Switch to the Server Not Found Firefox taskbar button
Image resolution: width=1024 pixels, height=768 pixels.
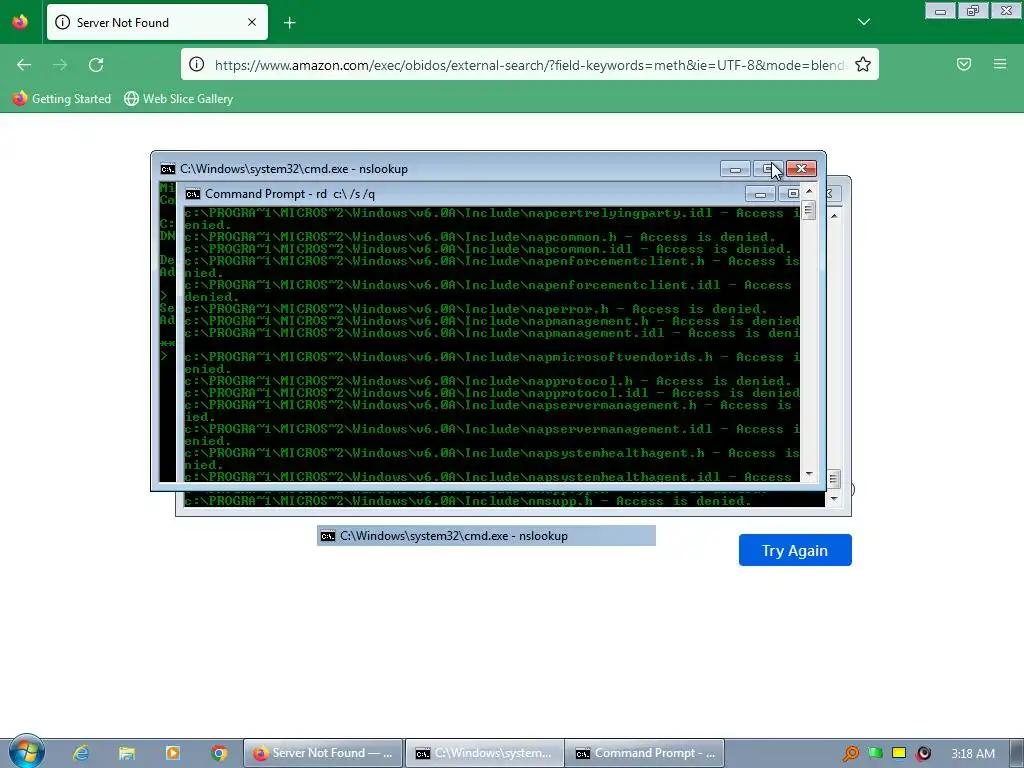[x=323, y=753]
